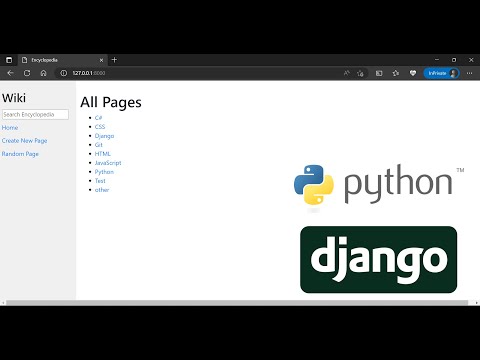Viewport: 480px width, 360px height.
Task: Open the CSS entry link
Action: pos(100,127)
